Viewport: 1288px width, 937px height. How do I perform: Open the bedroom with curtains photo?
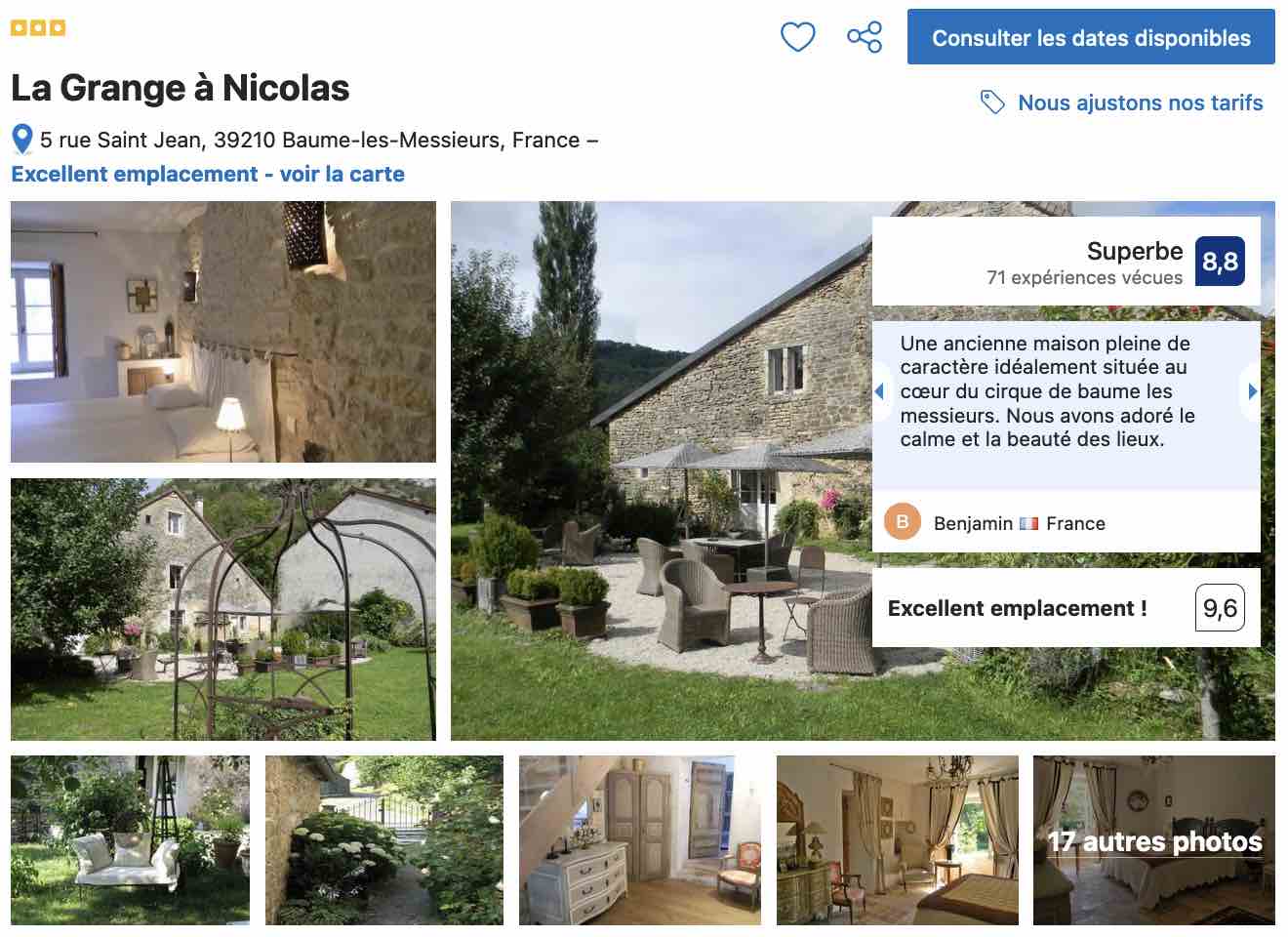coord(898,840)
